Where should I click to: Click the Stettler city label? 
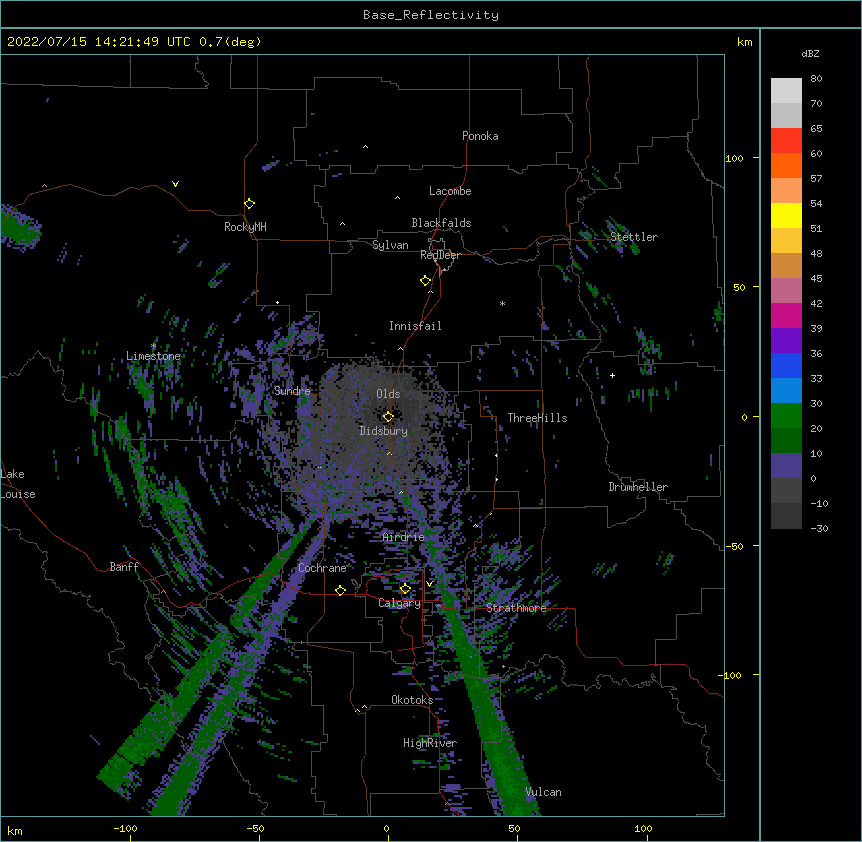[x=634, y=237]
